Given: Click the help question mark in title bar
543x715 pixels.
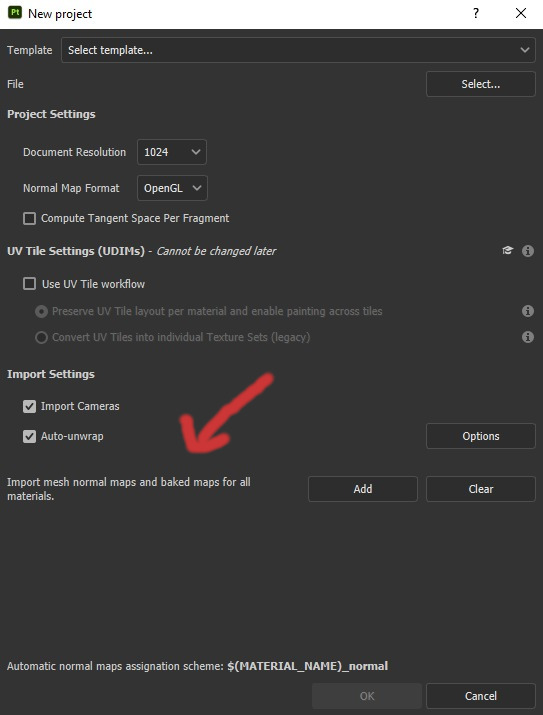Looking at the screenshot, I should pos(476,13).
